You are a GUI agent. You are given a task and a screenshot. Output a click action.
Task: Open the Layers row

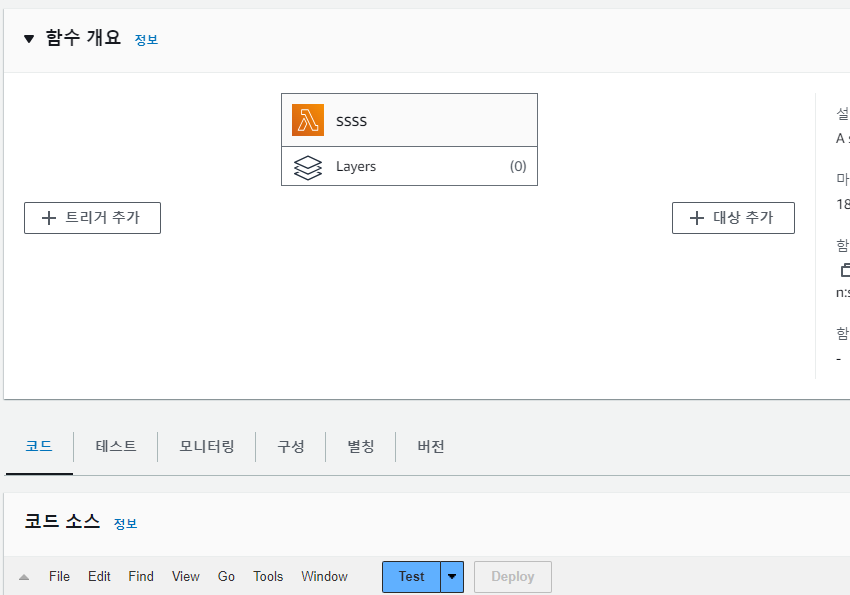click(x=409, y=166)
